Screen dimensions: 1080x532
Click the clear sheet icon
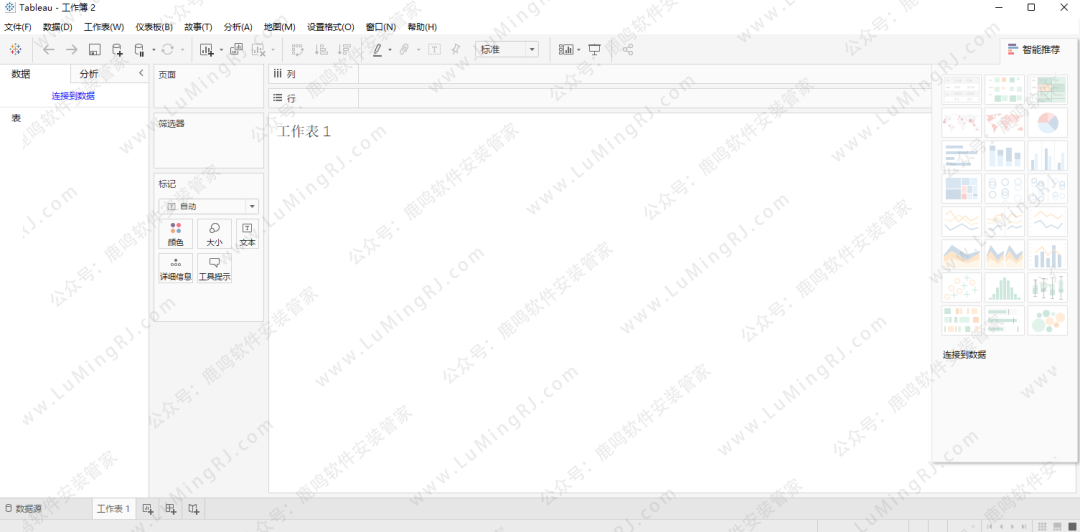click(259, 50)
